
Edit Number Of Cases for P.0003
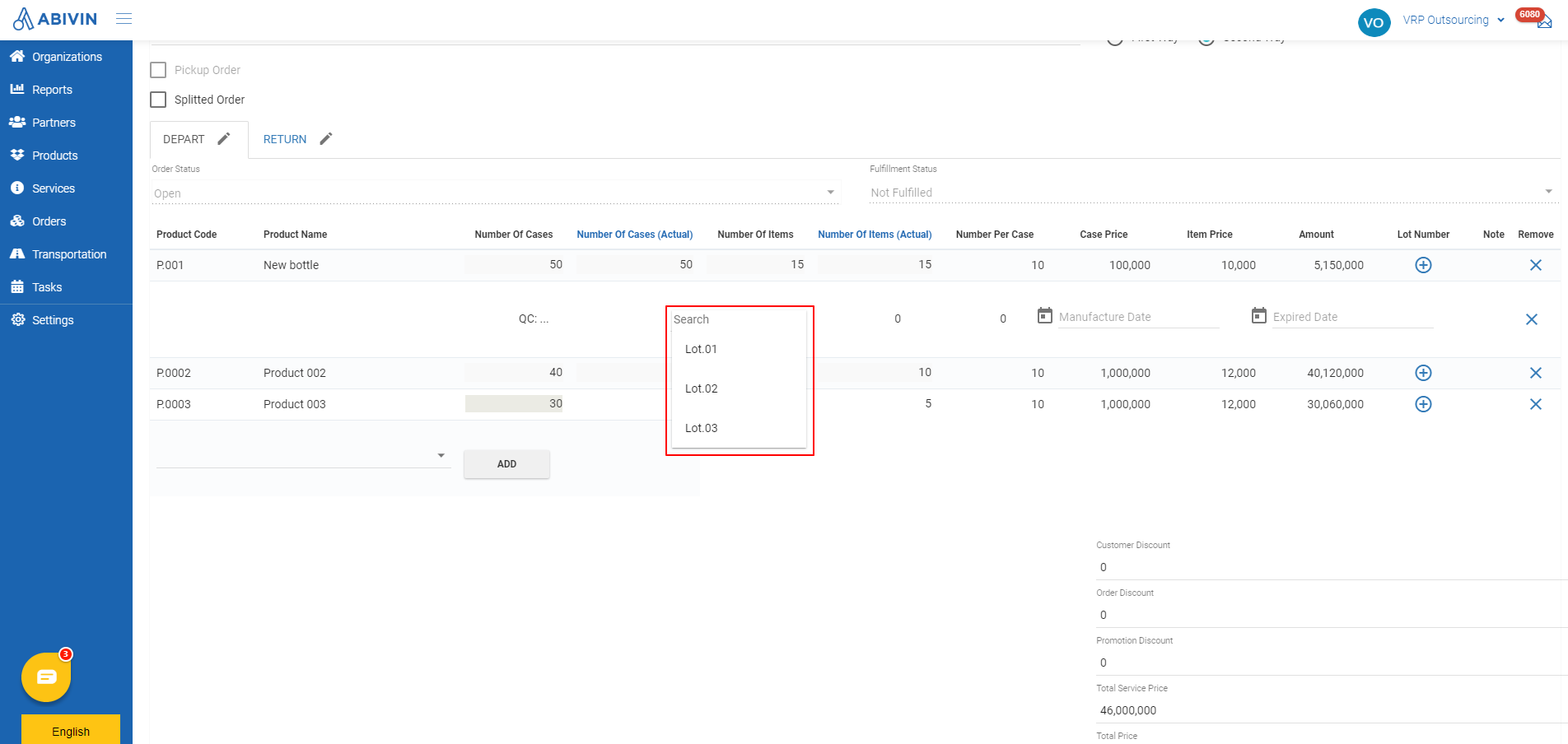tap(514, 403)
